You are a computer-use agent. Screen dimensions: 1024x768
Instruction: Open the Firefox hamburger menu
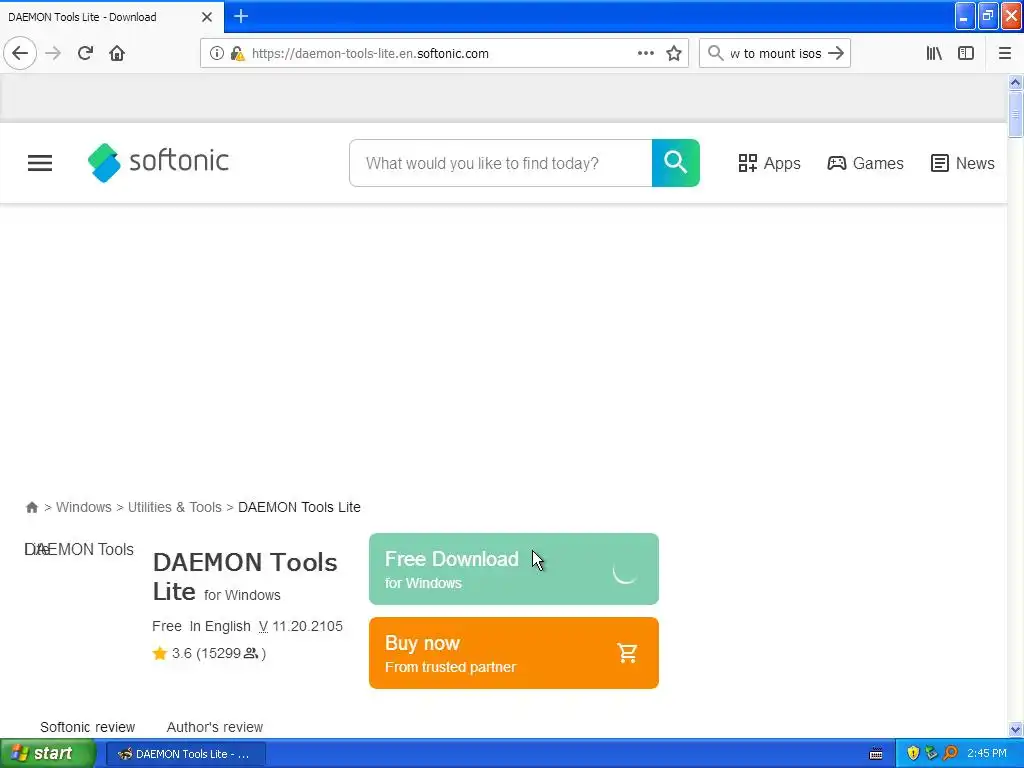click(x=1005, y=54)
